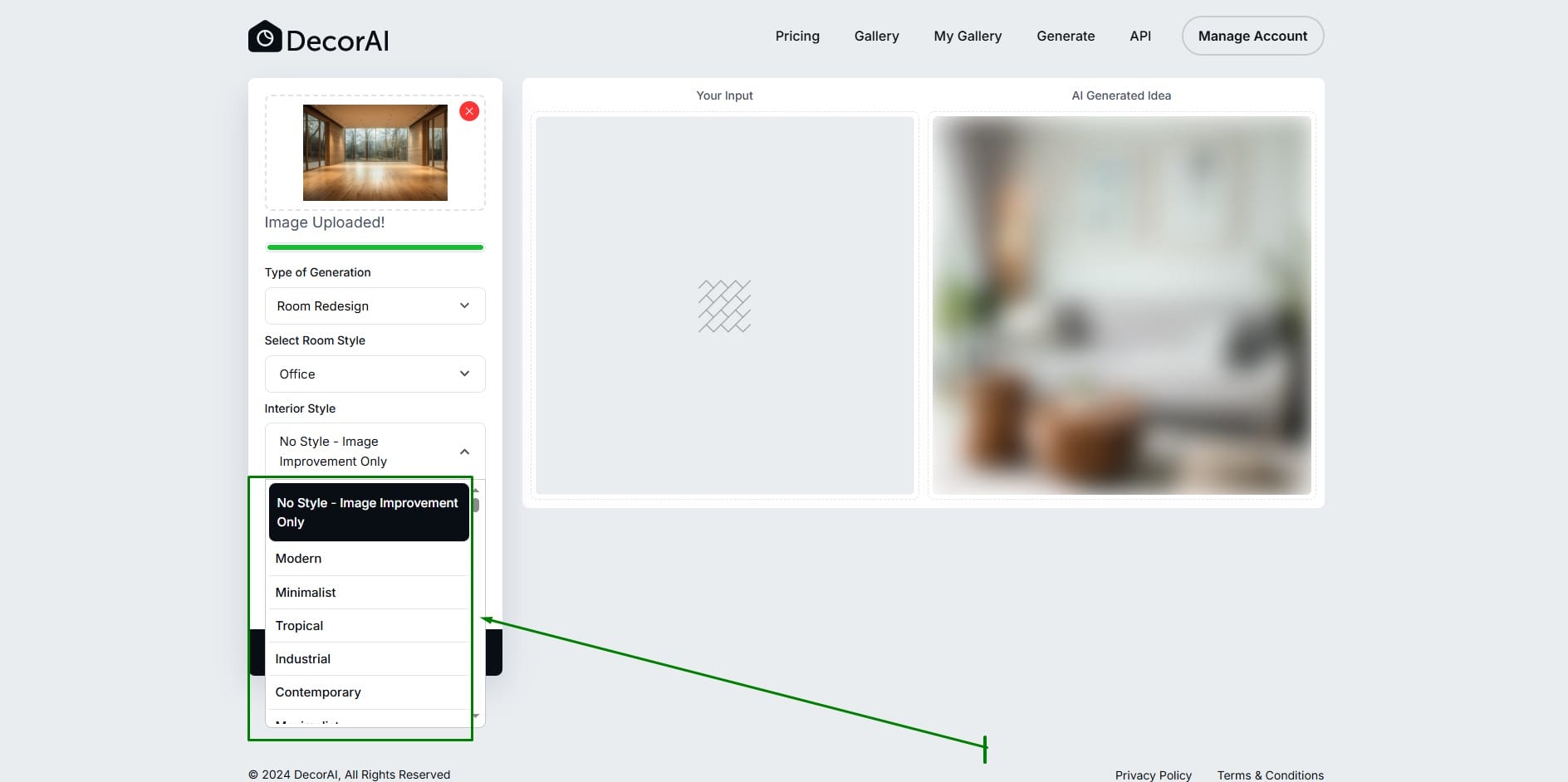Click the green upload progress bar
Screen dimensions: 1568x782
375,247
